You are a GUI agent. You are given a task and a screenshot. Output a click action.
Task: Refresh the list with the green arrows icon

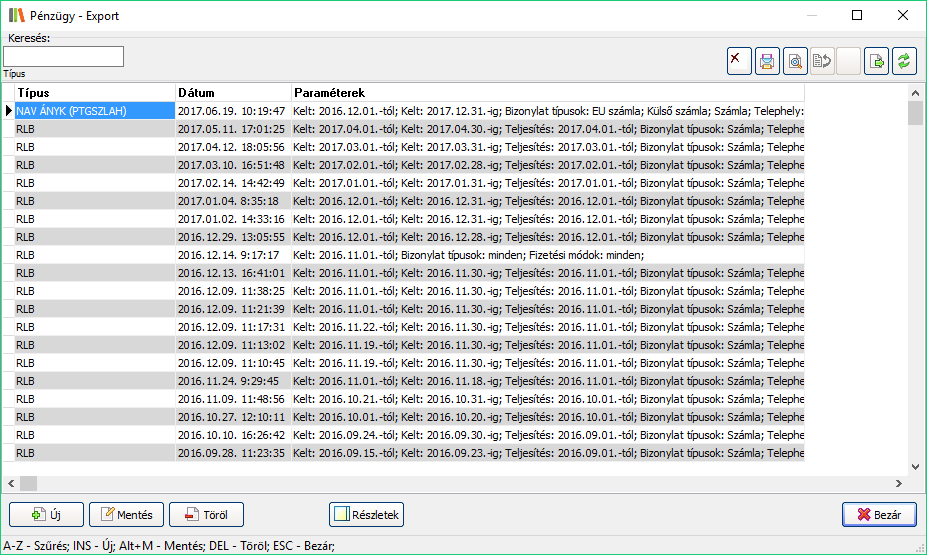click(x=904, y=61)
